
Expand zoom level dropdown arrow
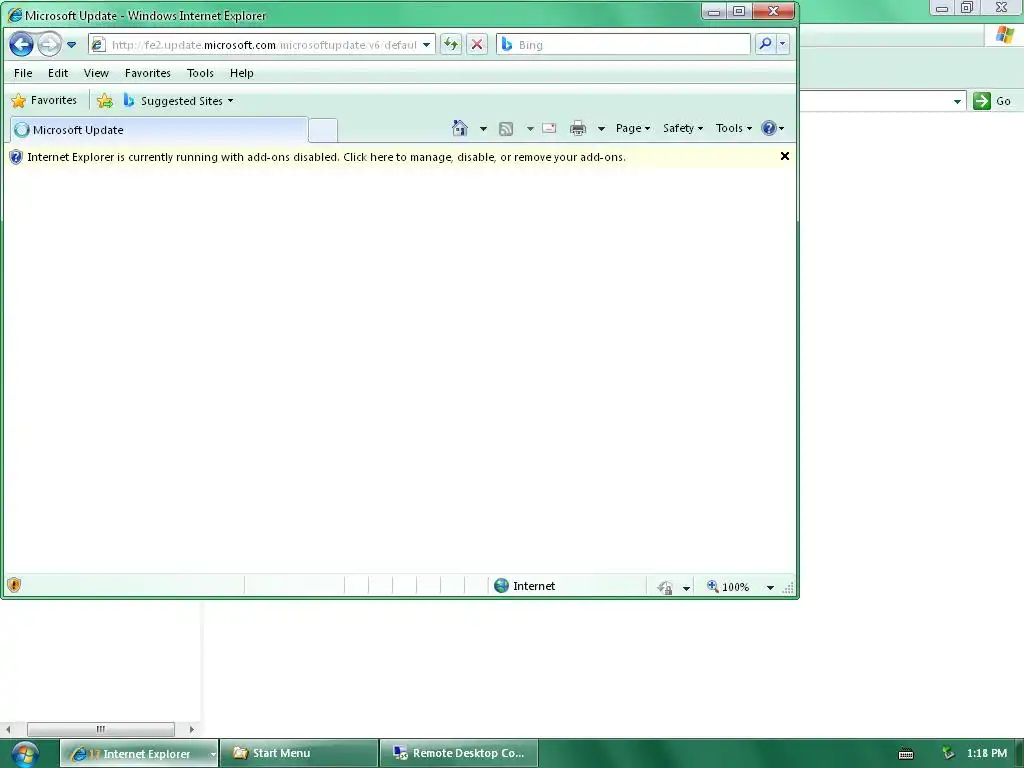770,588
